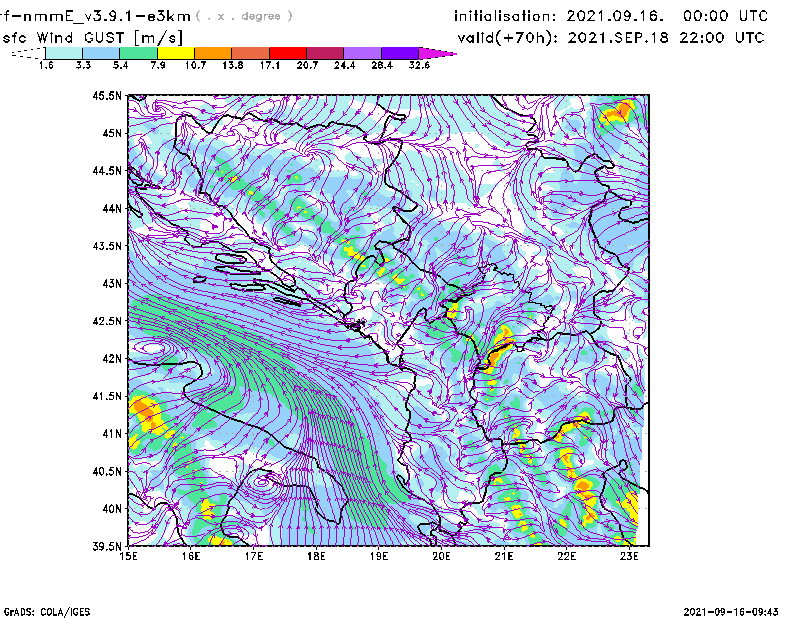
Task: Click the 23E longitude label
Action: point(629,556)
